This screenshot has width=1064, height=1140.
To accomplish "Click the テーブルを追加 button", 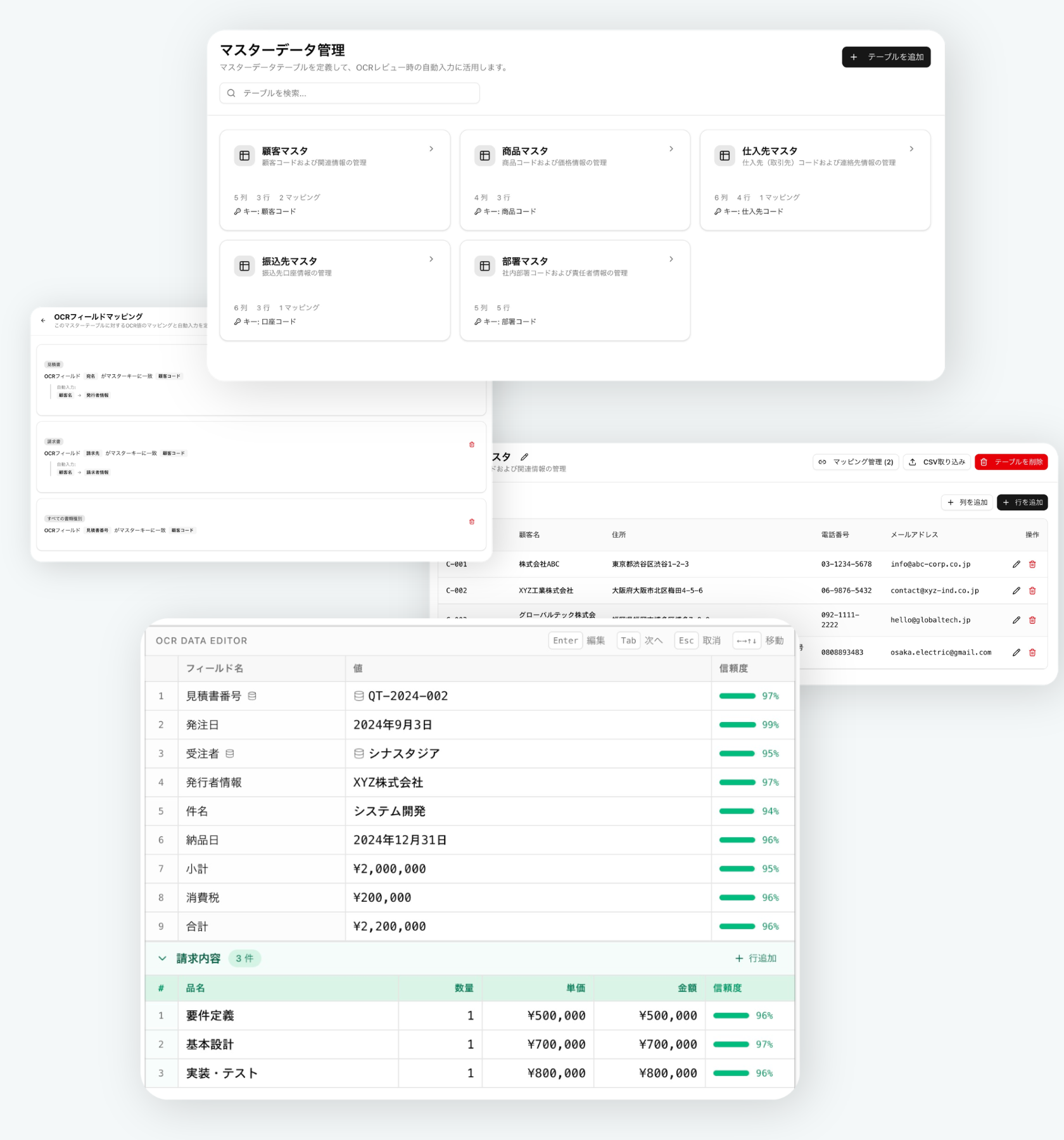I will point(885,57).
